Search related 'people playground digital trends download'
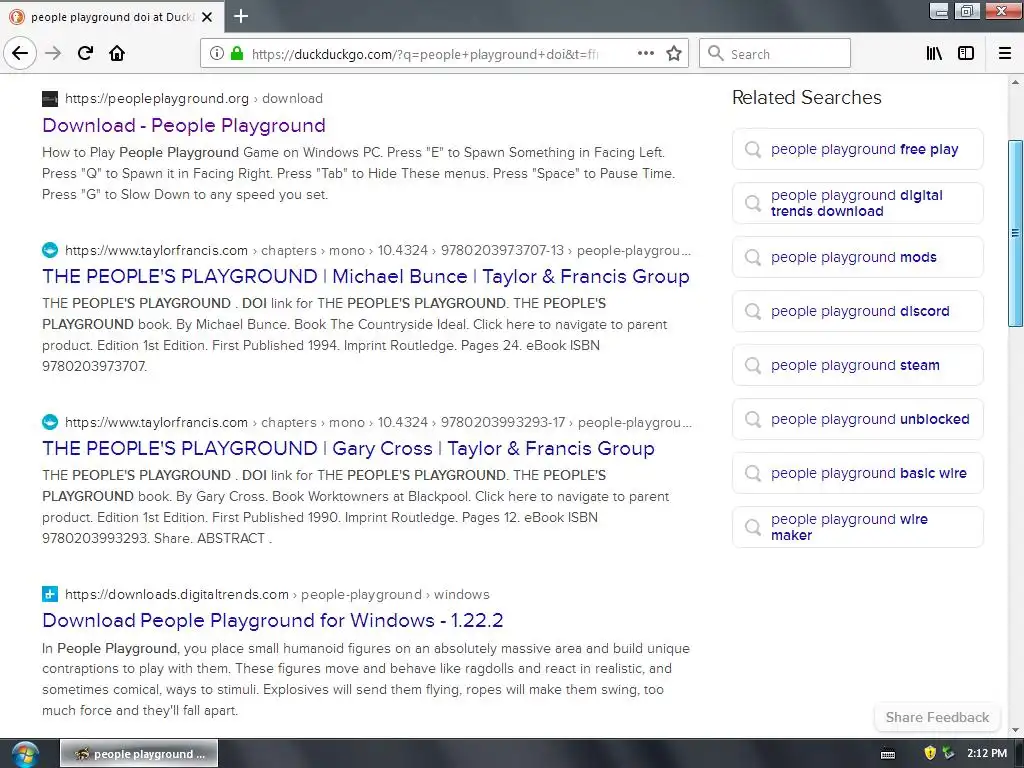This screenshot has height=768, width=1024. [x=857, y=203]
